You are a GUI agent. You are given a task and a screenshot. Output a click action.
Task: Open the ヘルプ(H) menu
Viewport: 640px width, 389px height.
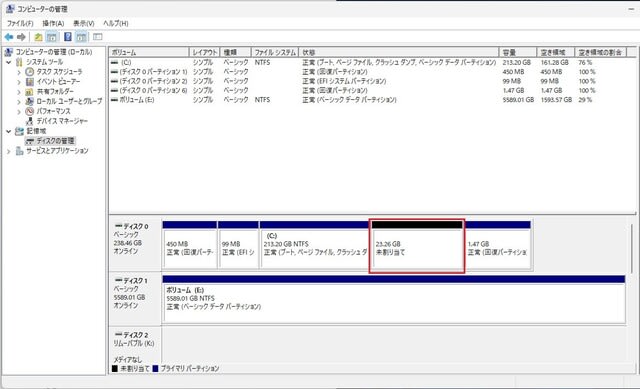pos(116,23)
